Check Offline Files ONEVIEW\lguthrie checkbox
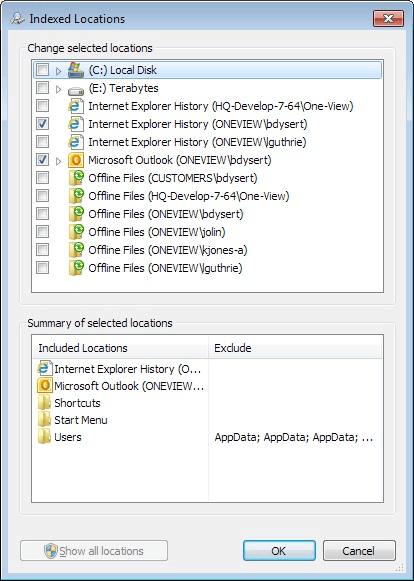 [42, 267]
